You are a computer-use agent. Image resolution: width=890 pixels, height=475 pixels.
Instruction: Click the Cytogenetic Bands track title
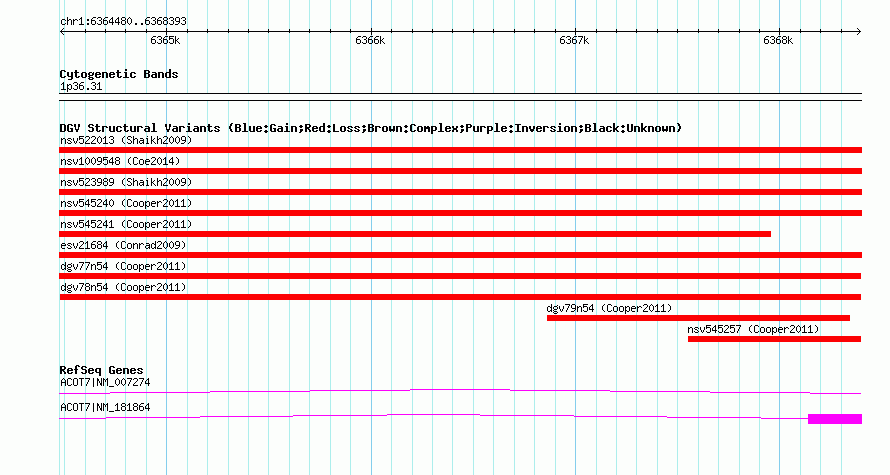coord(119,74)
